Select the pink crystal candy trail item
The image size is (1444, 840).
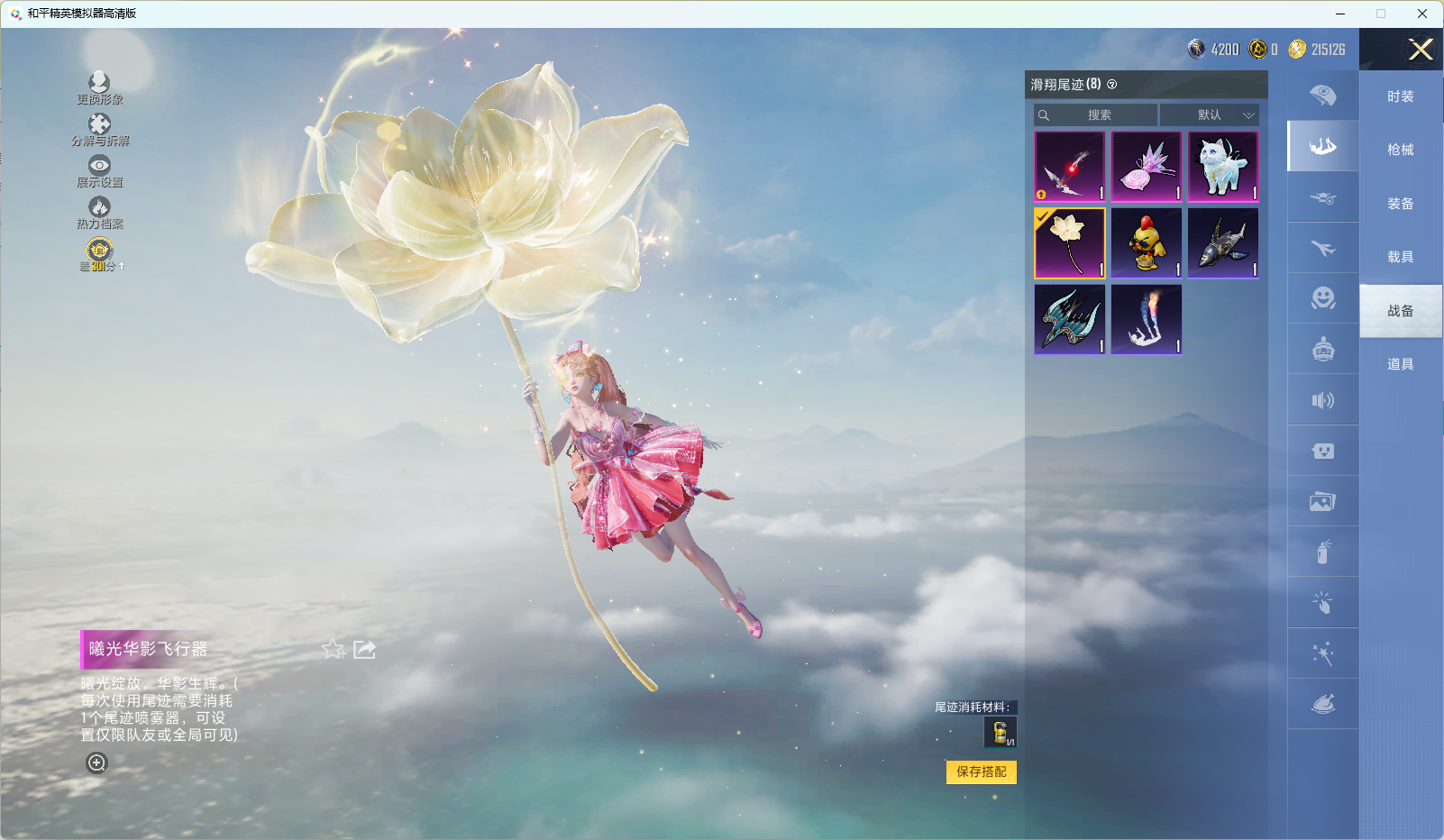pyautogui.click(x=1147, y=167)
